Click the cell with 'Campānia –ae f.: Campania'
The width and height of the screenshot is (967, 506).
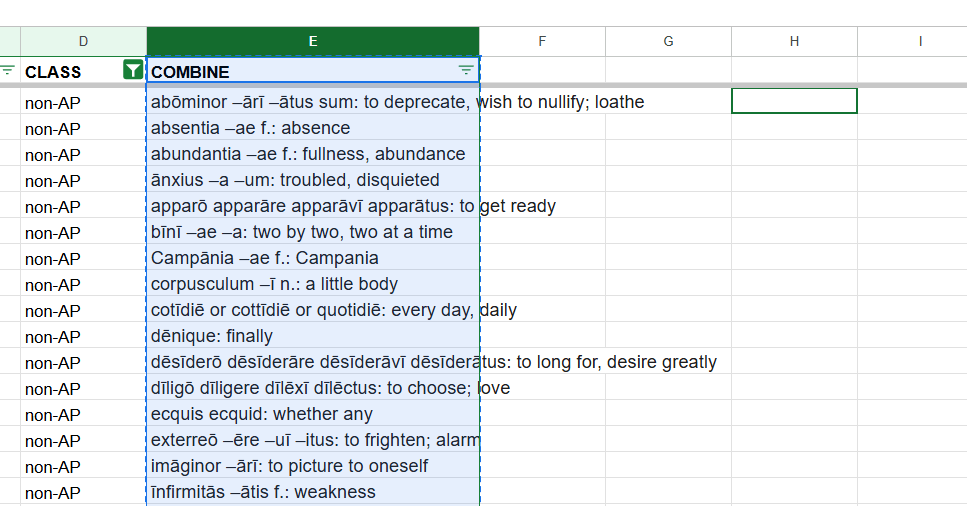(312, 258)
